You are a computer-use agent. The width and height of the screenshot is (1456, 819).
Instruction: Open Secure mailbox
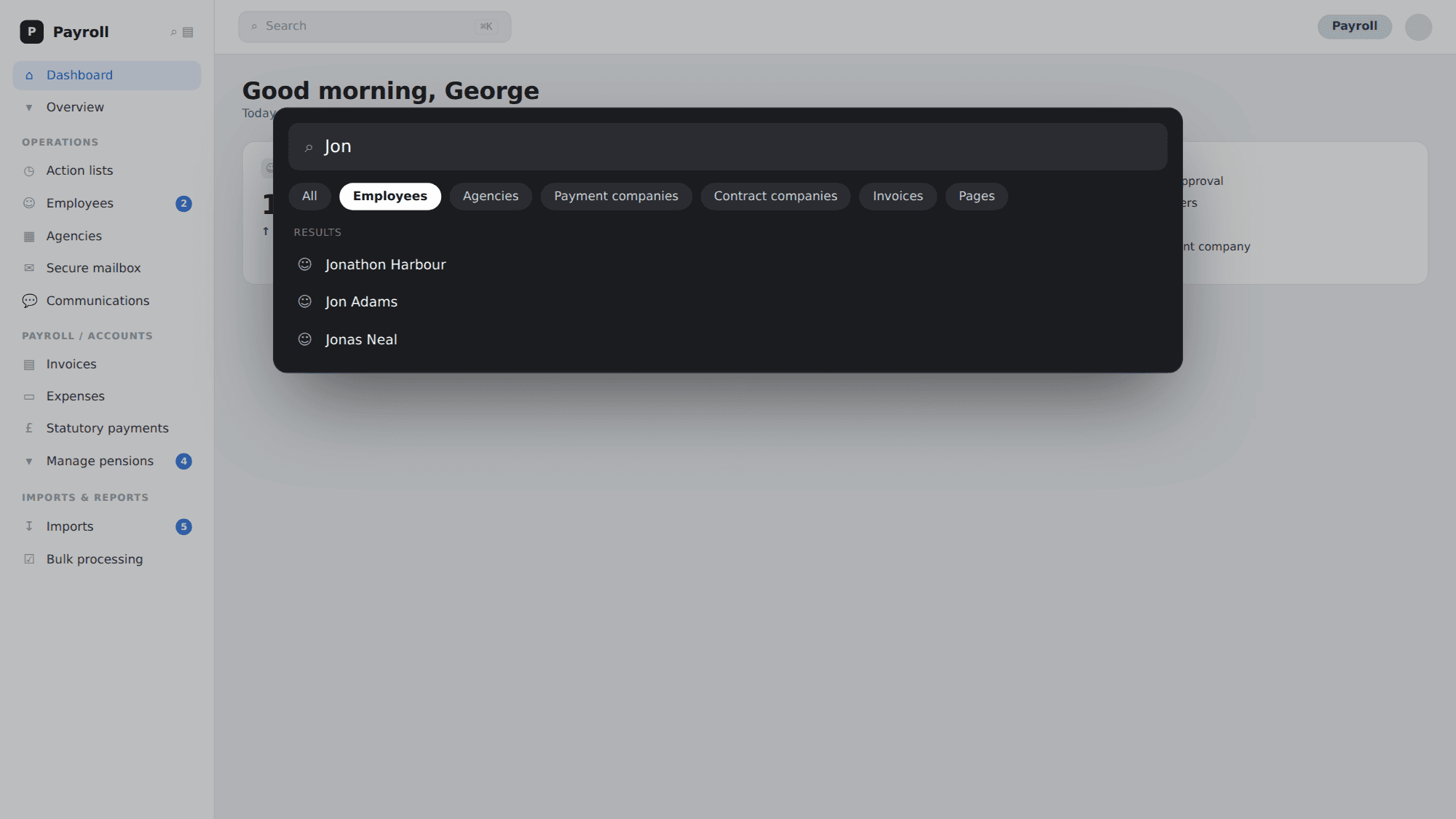pos(107,268)
